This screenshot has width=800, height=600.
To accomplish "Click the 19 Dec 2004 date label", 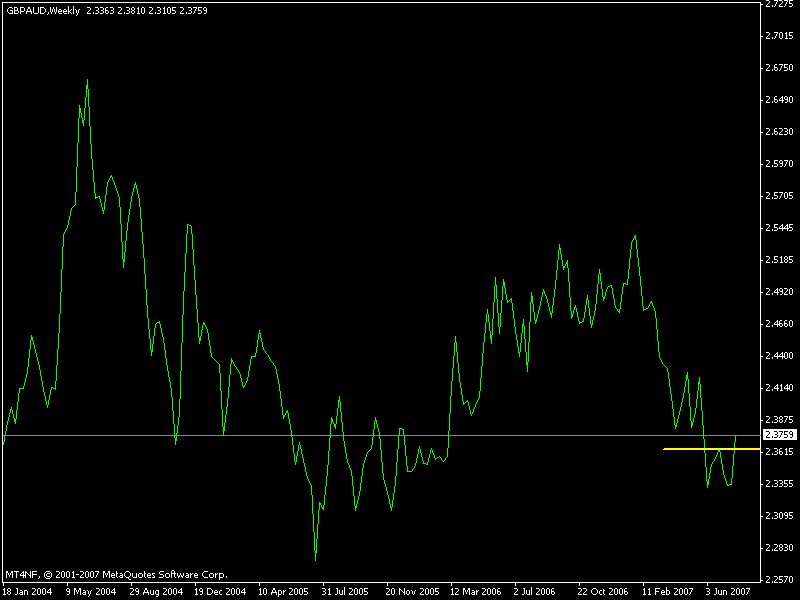I will [x=219, y=591].
